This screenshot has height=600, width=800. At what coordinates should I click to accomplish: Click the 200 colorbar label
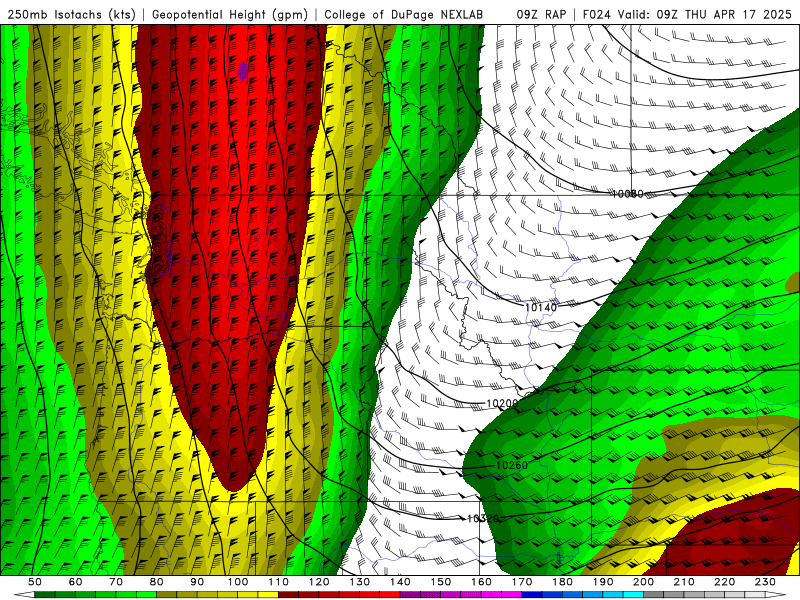pos(643,582)
